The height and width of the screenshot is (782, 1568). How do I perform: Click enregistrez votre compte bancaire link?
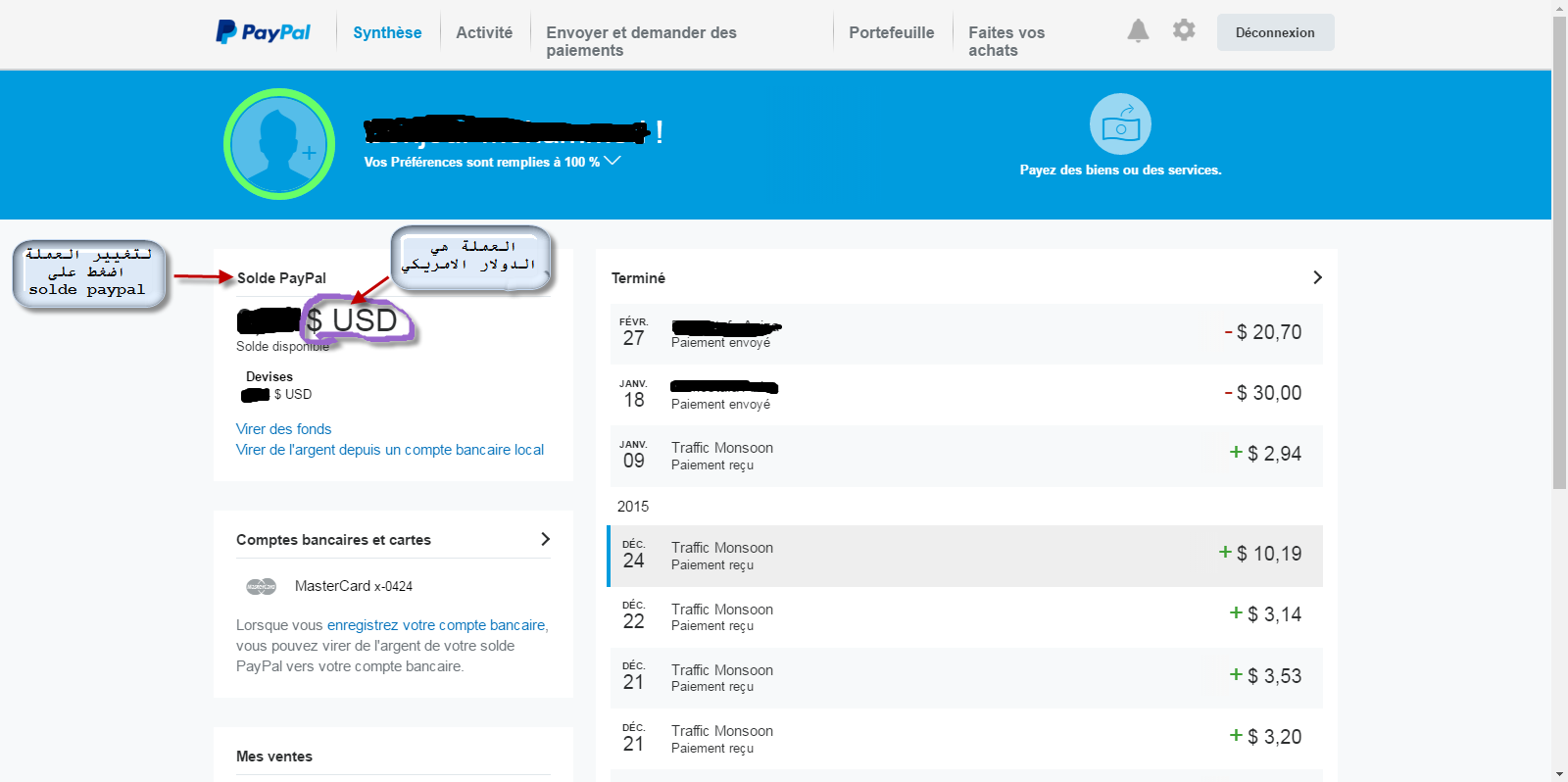pos(436,624)
